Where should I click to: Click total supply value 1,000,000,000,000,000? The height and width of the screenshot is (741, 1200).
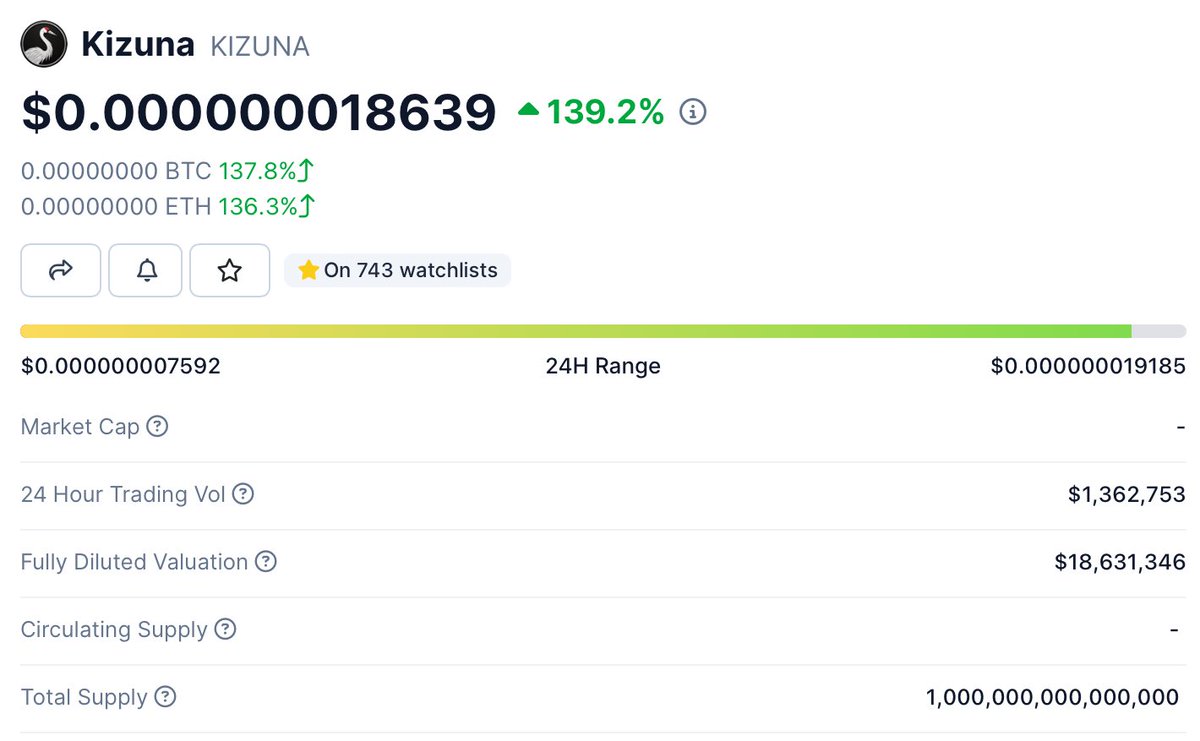tap(1053, 697)
